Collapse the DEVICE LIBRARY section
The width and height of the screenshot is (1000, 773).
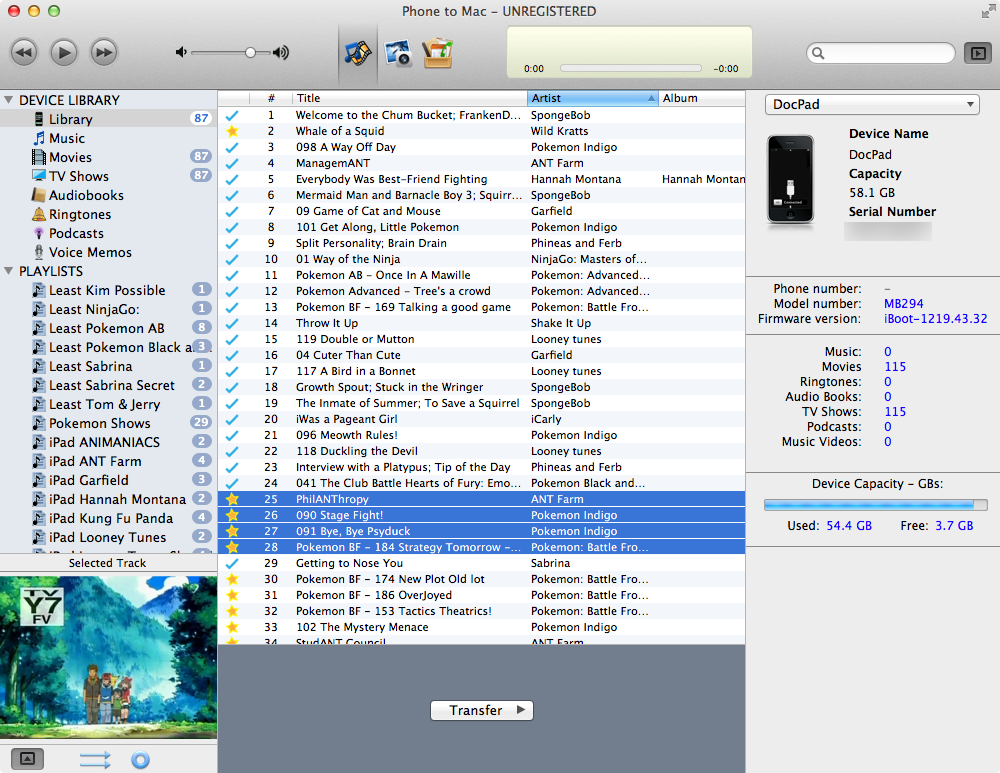pyautogui.click(x=9, y=100)
